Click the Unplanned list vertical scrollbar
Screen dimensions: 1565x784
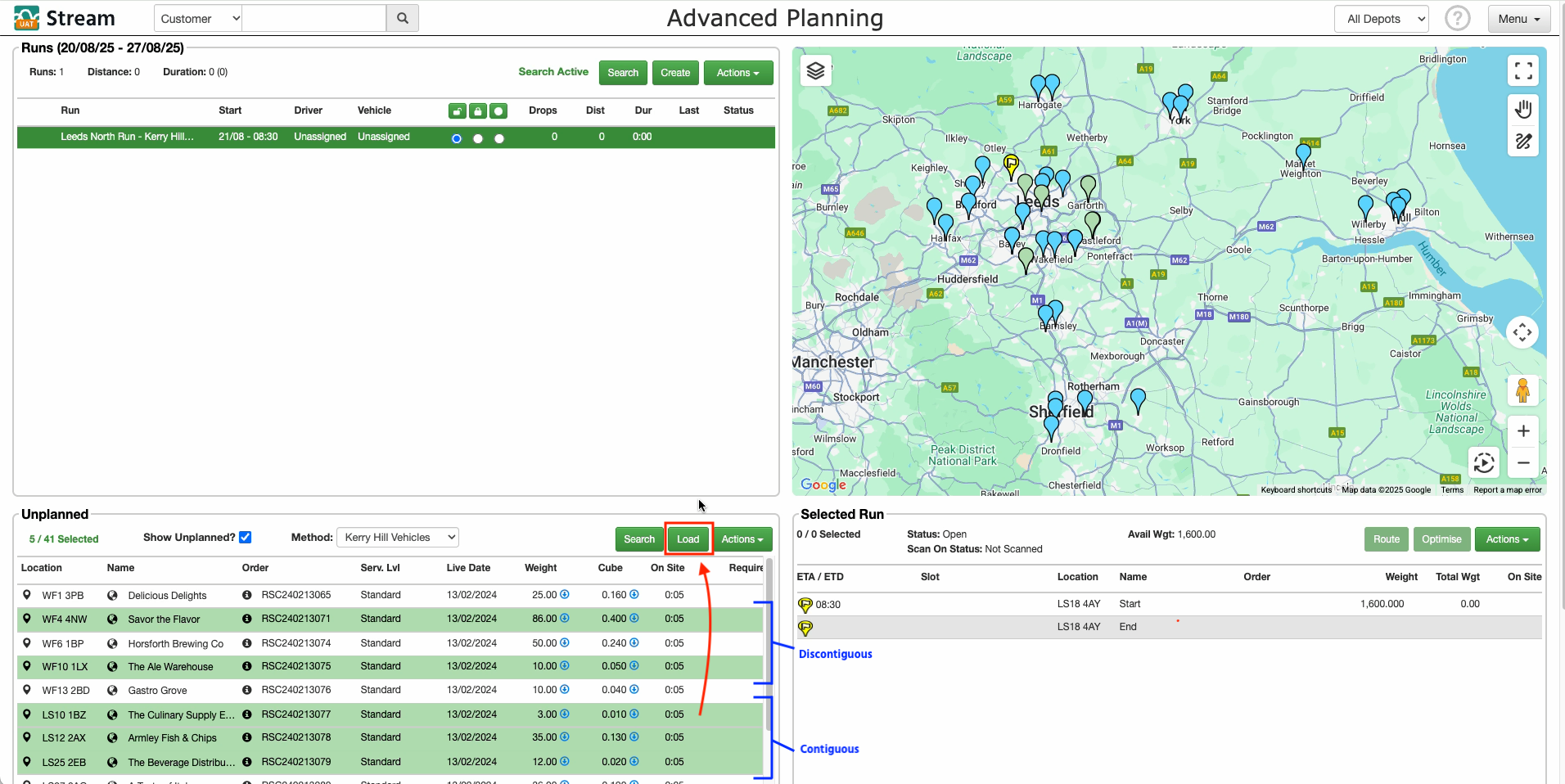tap(769, 646)
